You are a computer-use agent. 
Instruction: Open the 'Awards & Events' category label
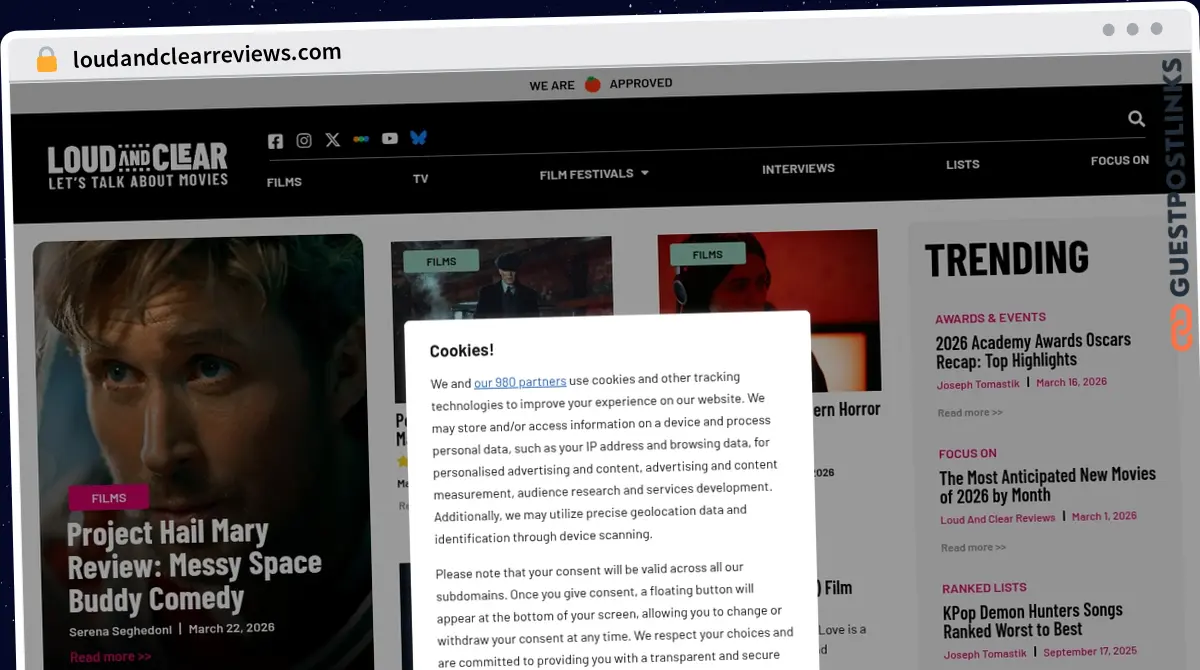click(x=990, y=318)
